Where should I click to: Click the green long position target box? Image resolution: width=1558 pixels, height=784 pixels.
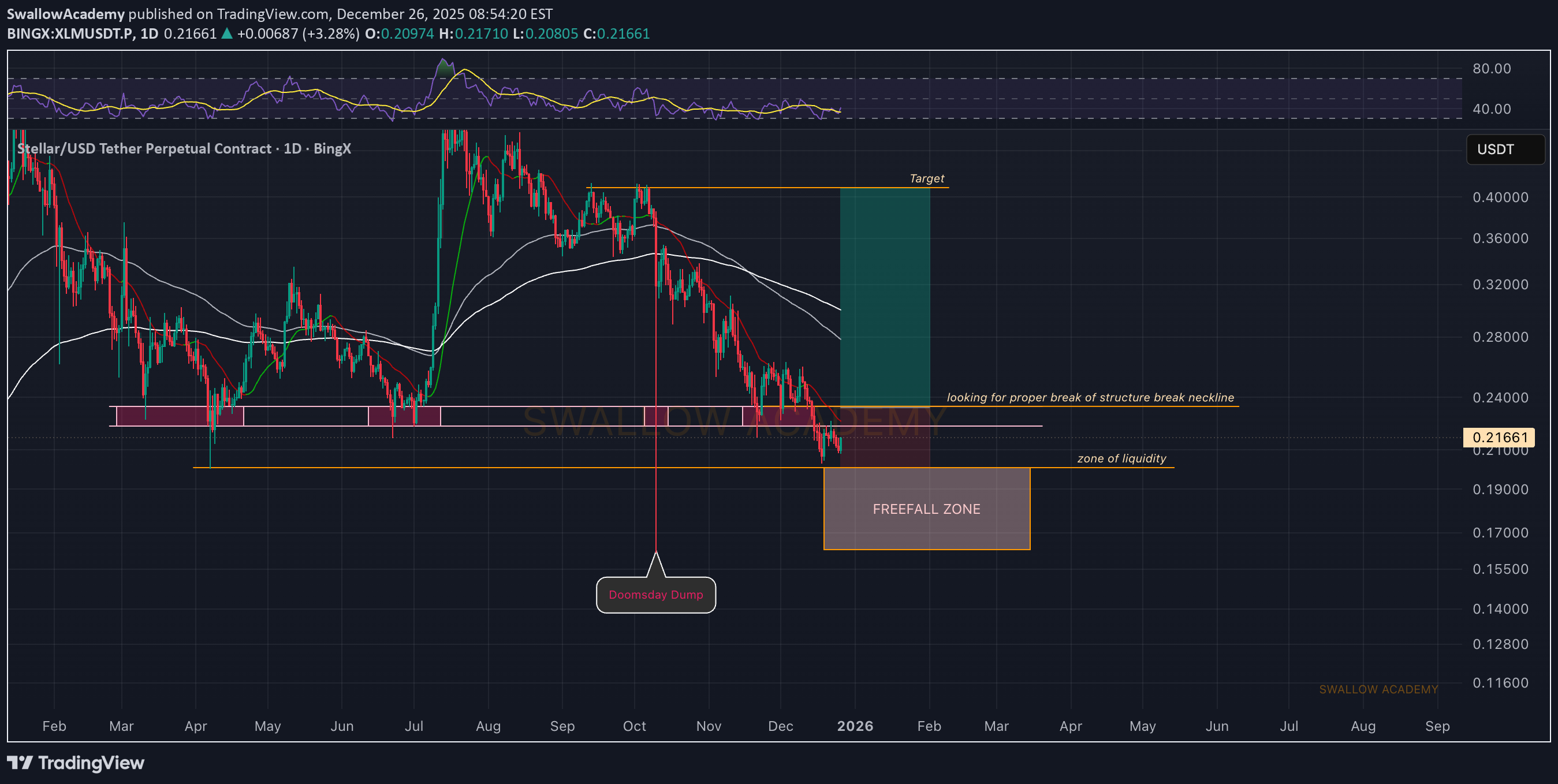pyautogui.click(x=884, y=296)
